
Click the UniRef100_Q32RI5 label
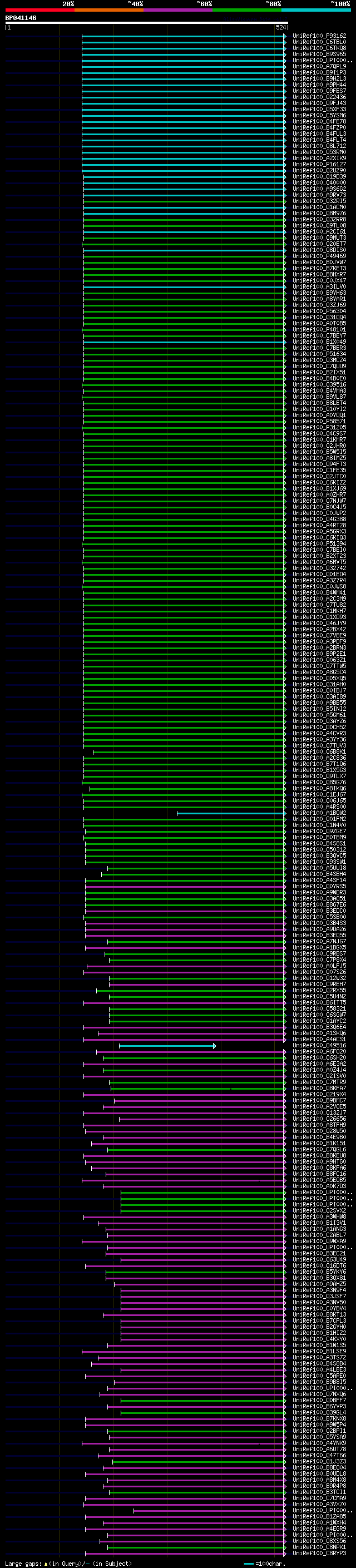point(319,201)
